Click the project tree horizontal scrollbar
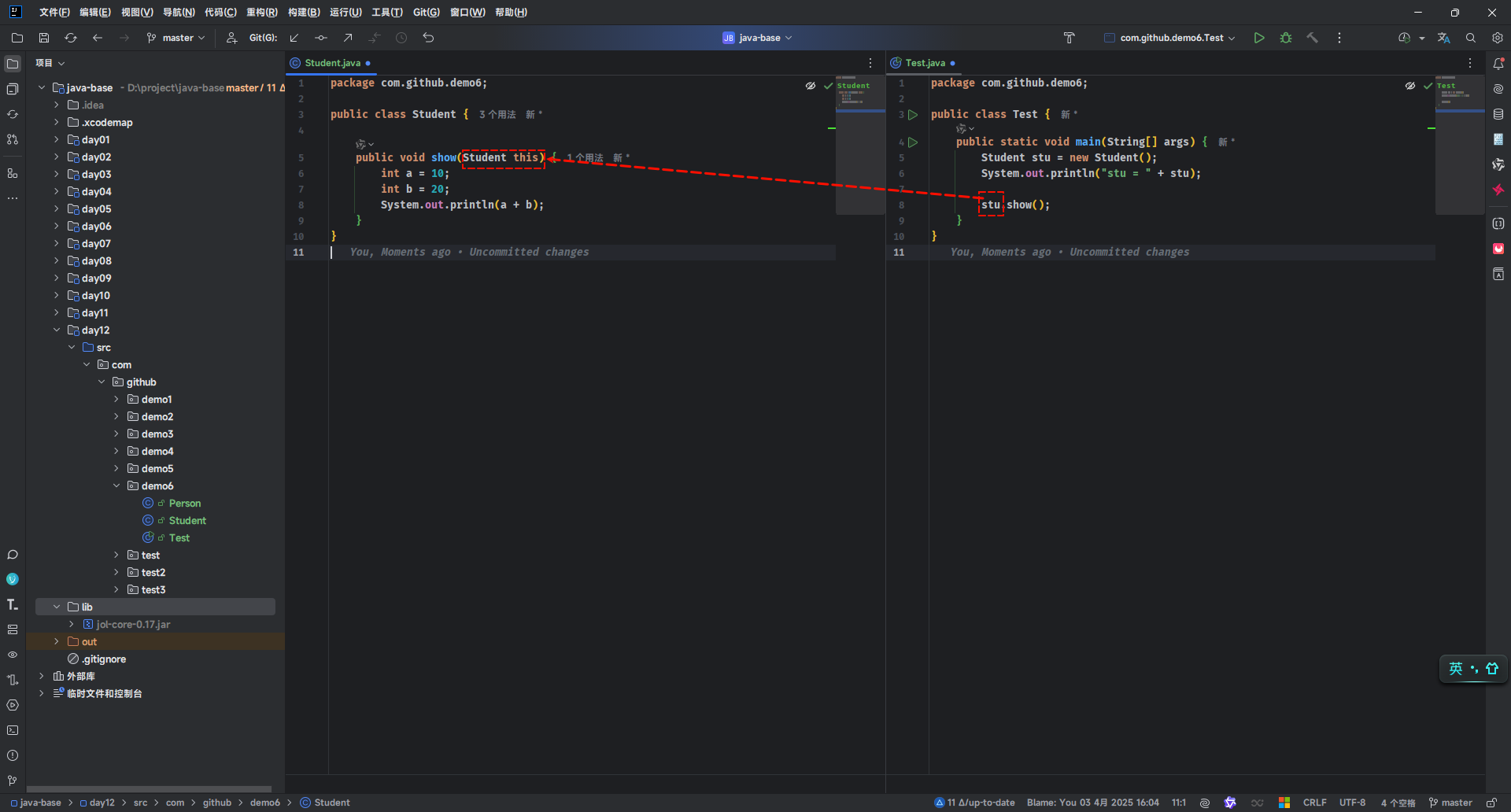1511x812 pixels. pyautogui.click(x=150, y=788)
